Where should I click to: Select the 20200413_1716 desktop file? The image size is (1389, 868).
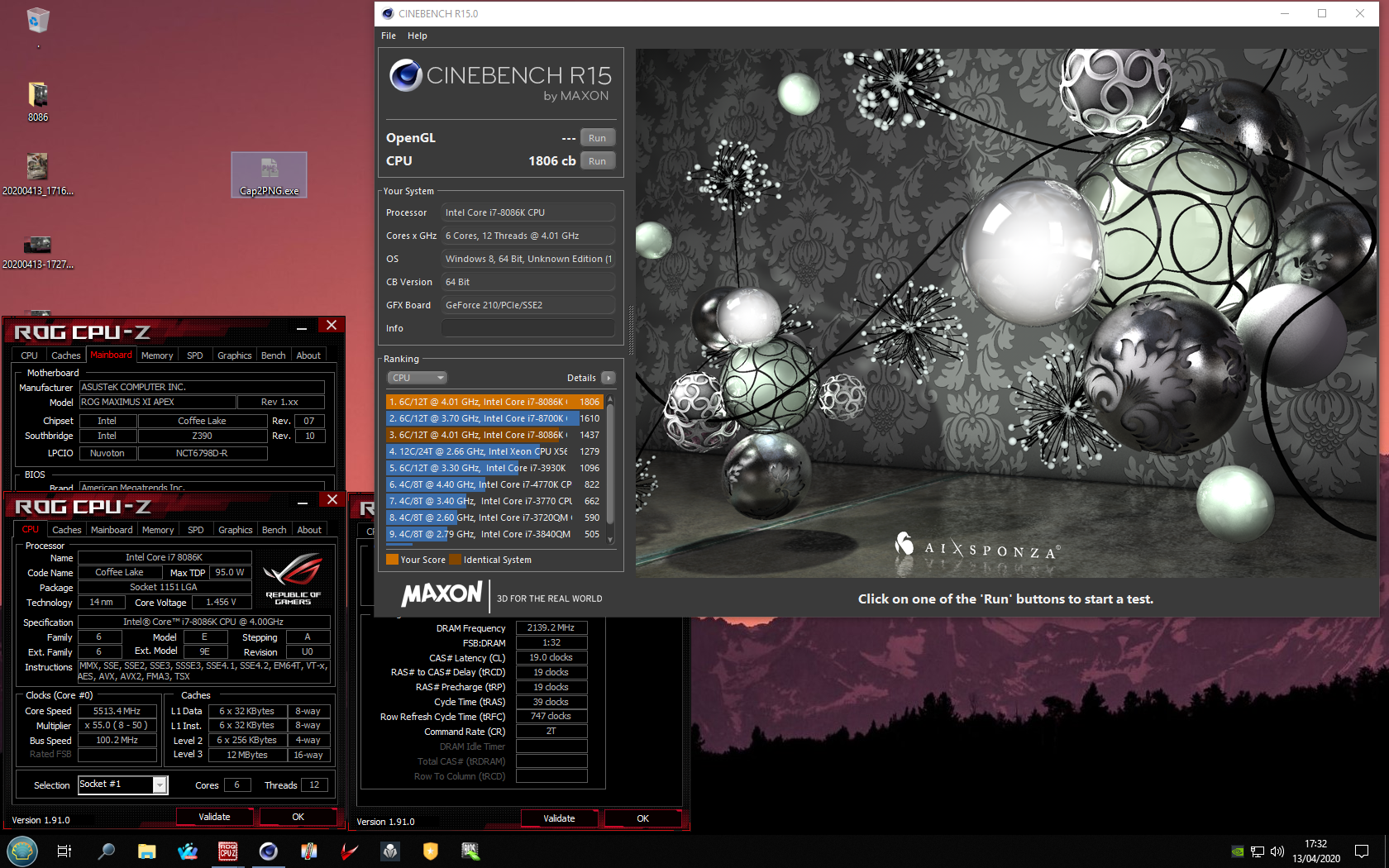coord(38,174)
